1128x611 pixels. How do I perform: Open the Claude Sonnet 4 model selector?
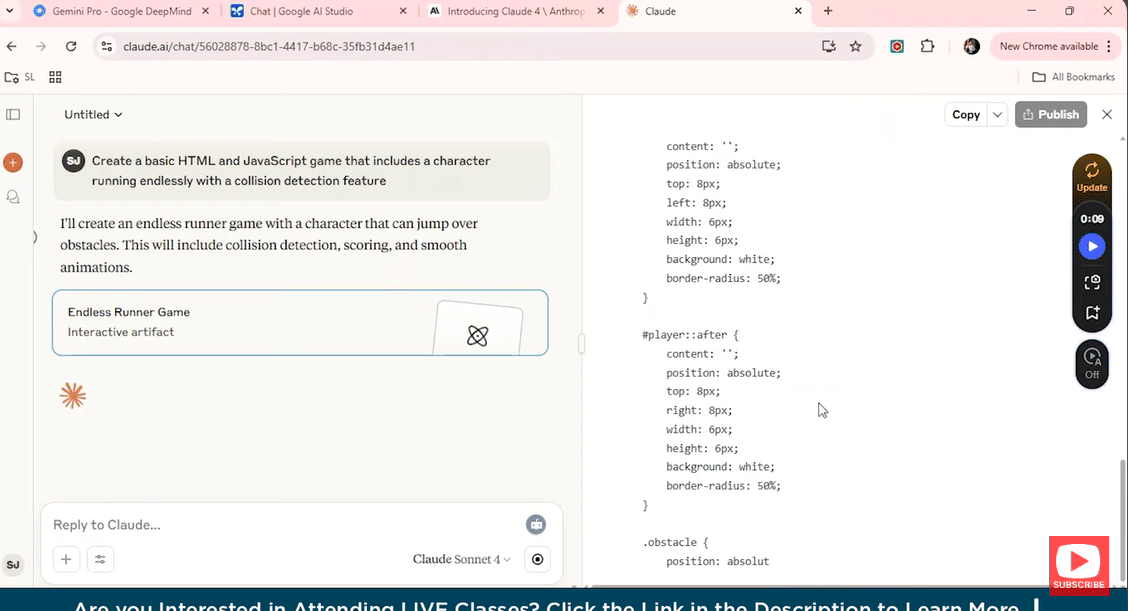pos(461,559)
